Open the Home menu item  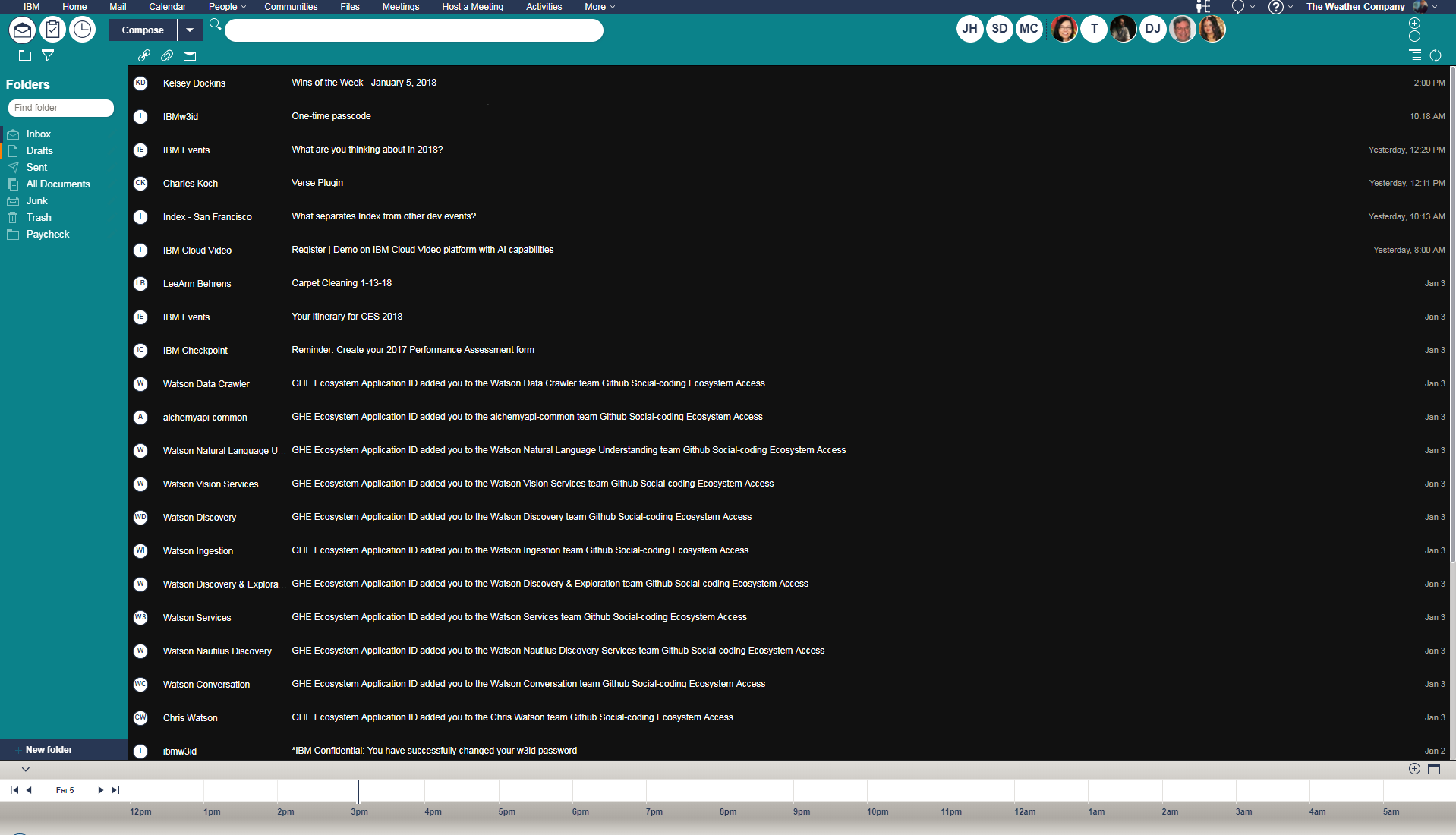(74, 7)
